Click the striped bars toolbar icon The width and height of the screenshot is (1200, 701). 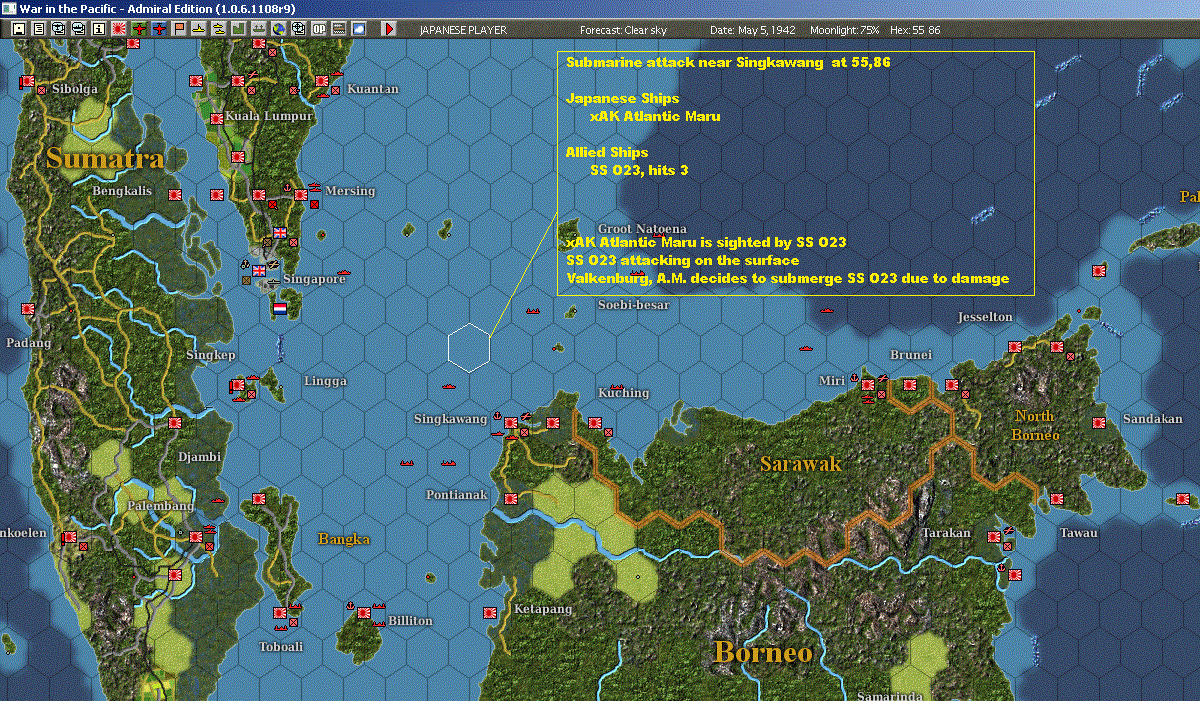339,29
